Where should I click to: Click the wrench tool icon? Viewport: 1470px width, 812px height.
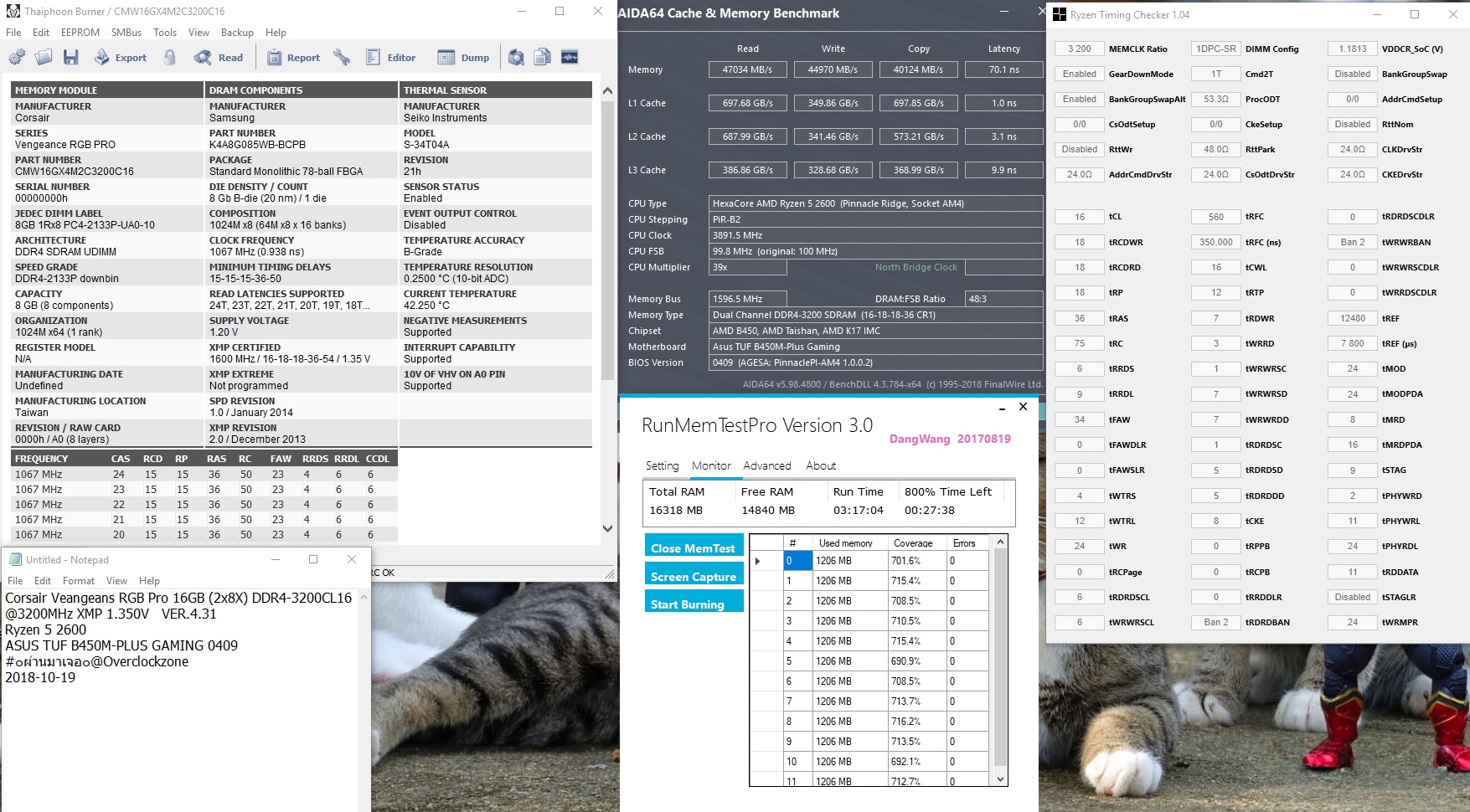(341, 57)
